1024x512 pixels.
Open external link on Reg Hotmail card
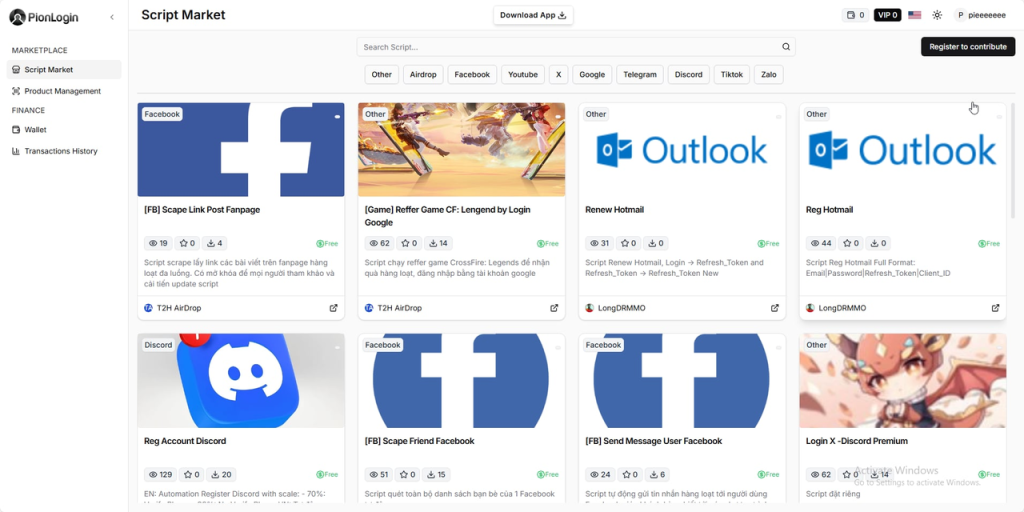tap(995, 308)
